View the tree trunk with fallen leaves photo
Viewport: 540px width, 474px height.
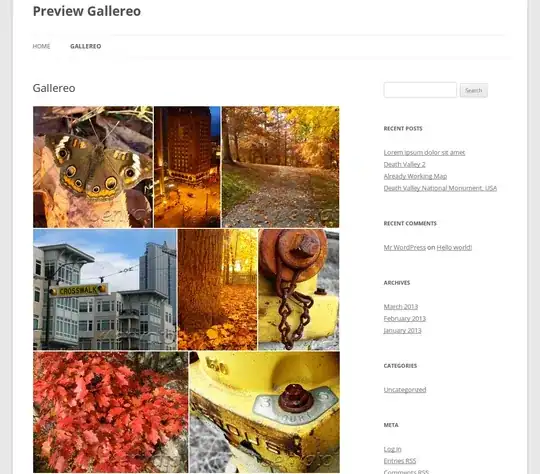tap(217, 289)
